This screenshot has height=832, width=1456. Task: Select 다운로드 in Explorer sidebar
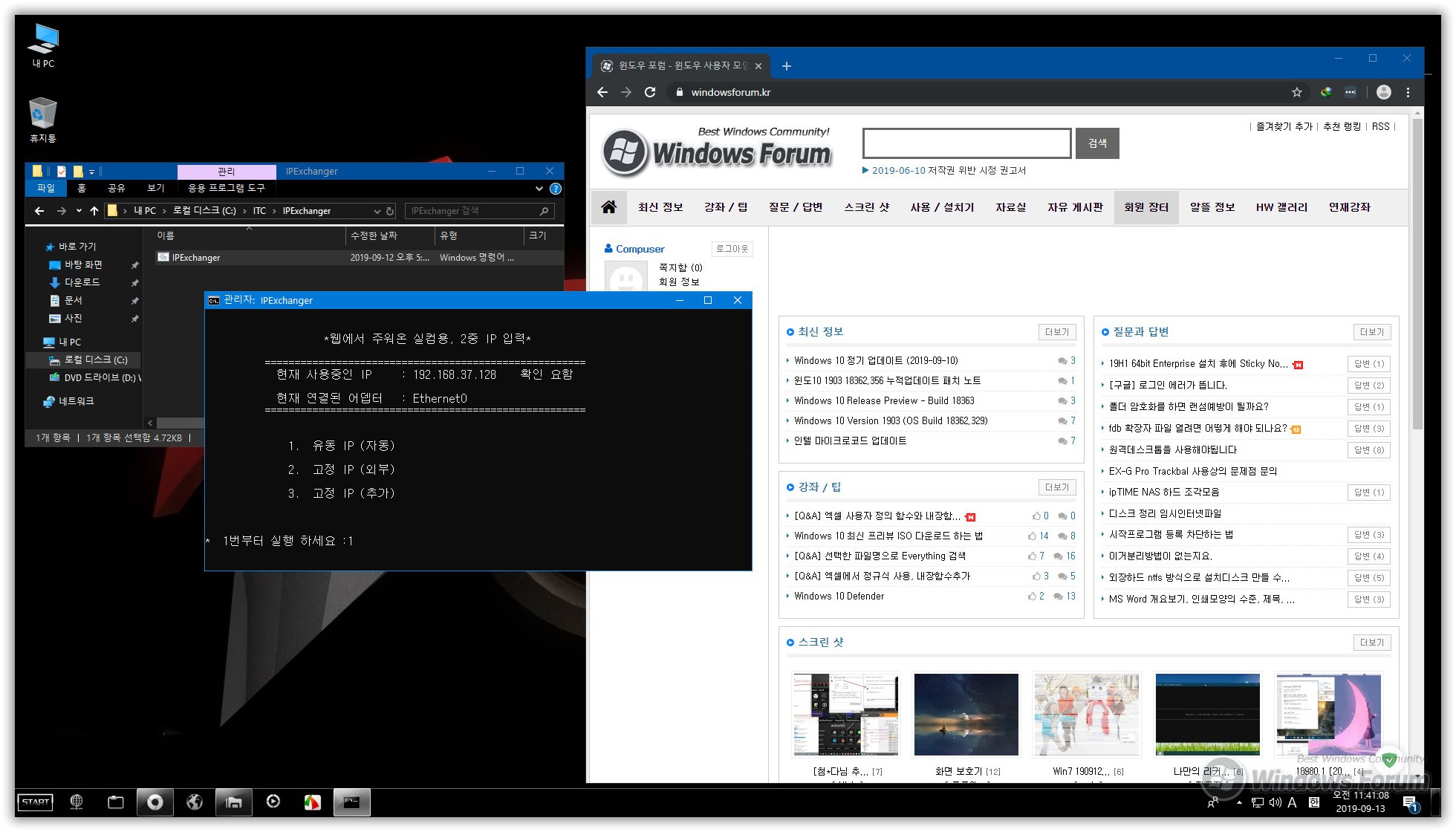[x=82, y=282]
